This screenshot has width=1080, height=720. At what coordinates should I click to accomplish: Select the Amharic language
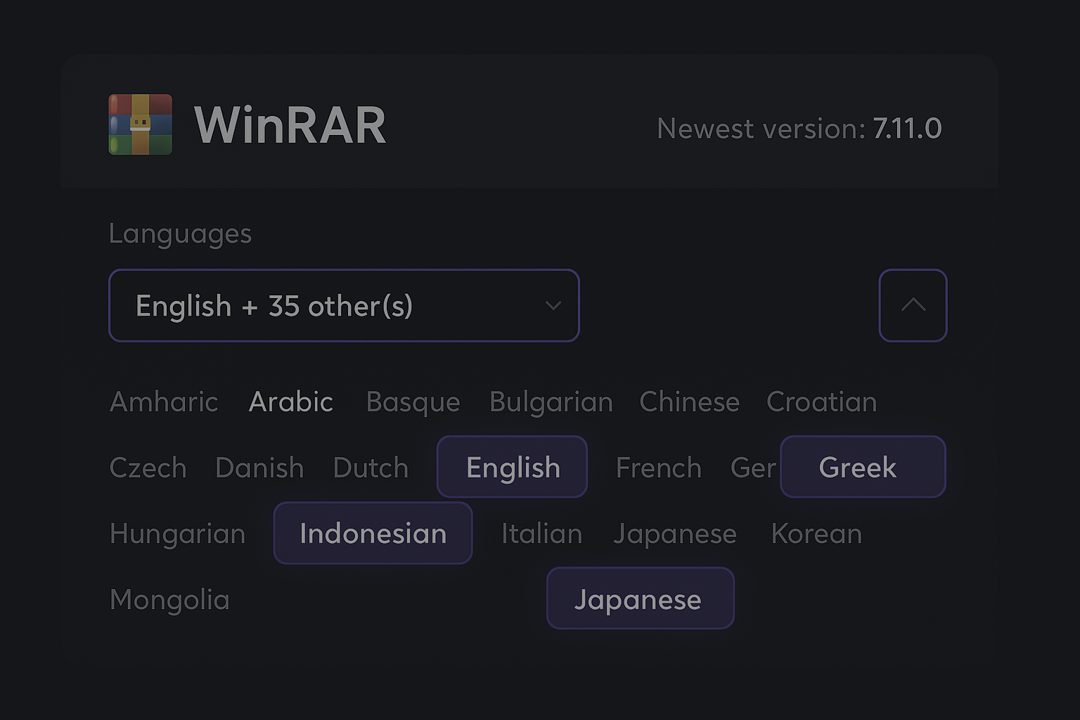(164, 402)
